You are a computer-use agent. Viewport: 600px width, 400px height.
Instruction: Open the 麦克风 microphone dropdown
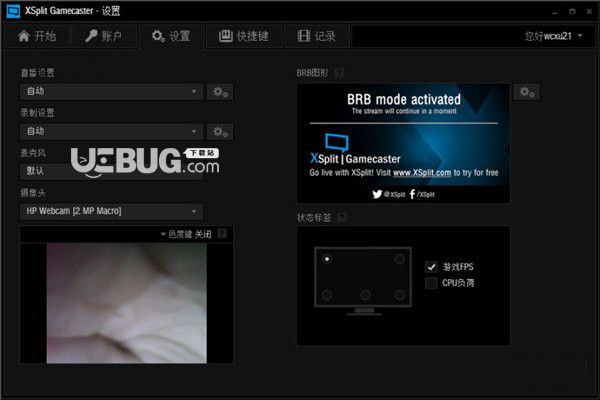pos(111,171)
